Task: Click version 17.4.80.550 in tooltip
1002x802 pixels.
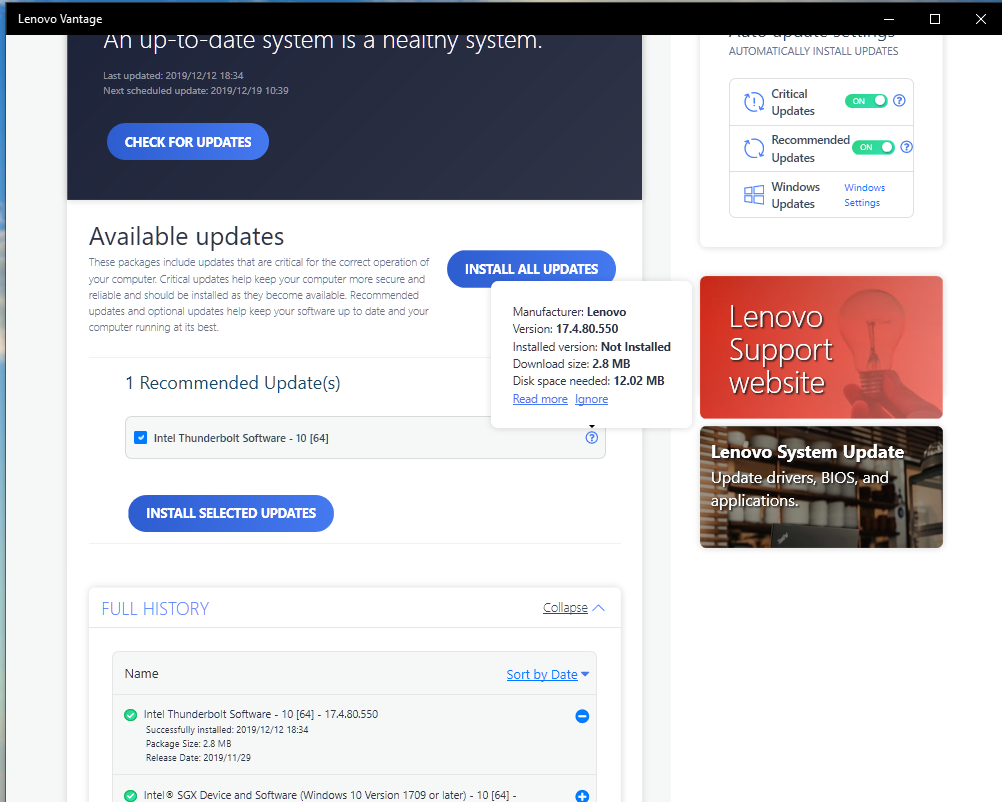Action: coord(587,329)
